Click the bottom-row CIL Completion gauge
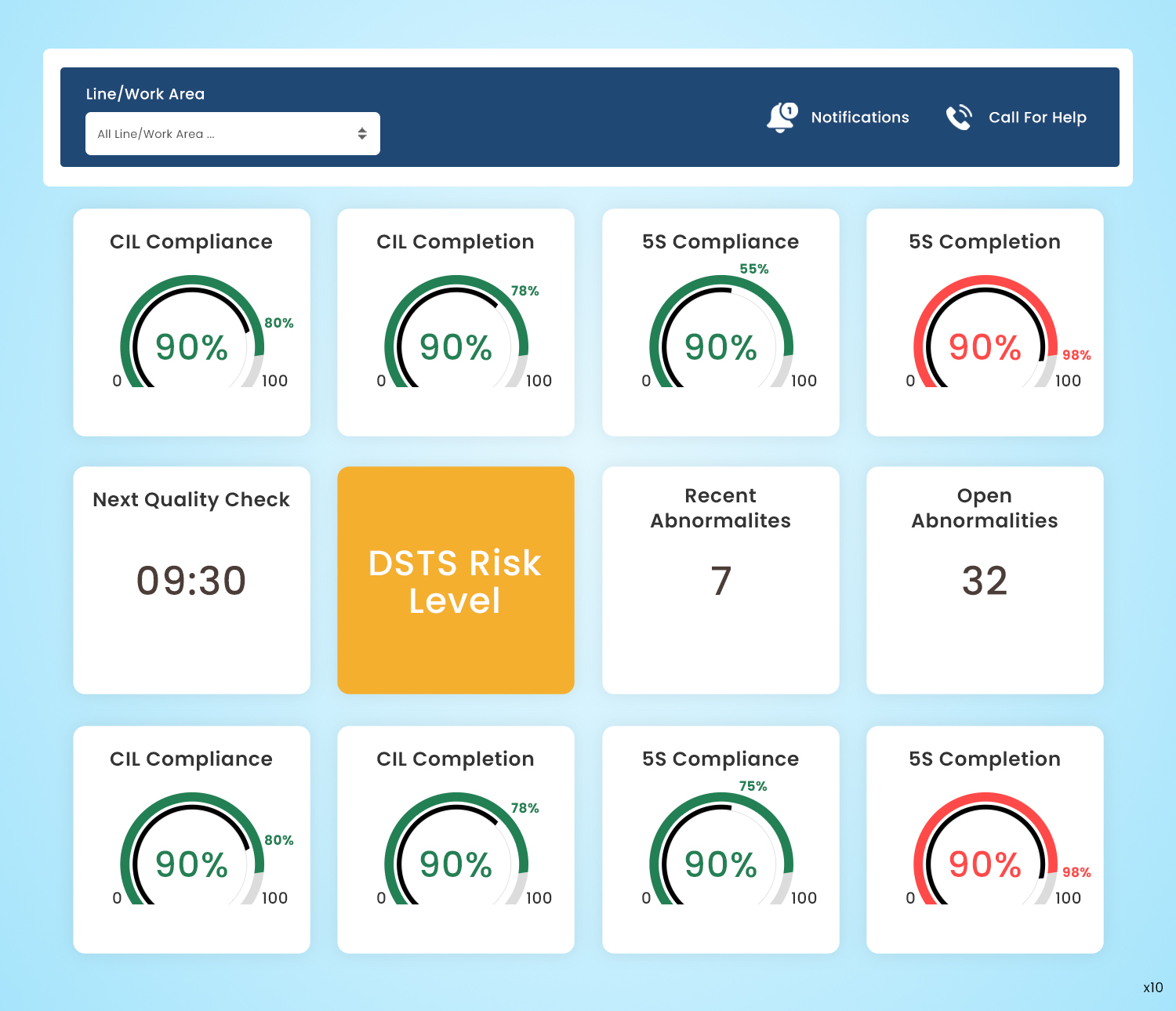Viewport: 1176px width, 1011px height. point(456,854)
